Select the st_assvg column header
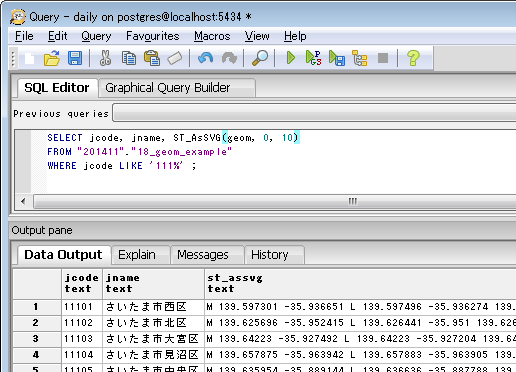 point(361,283)
